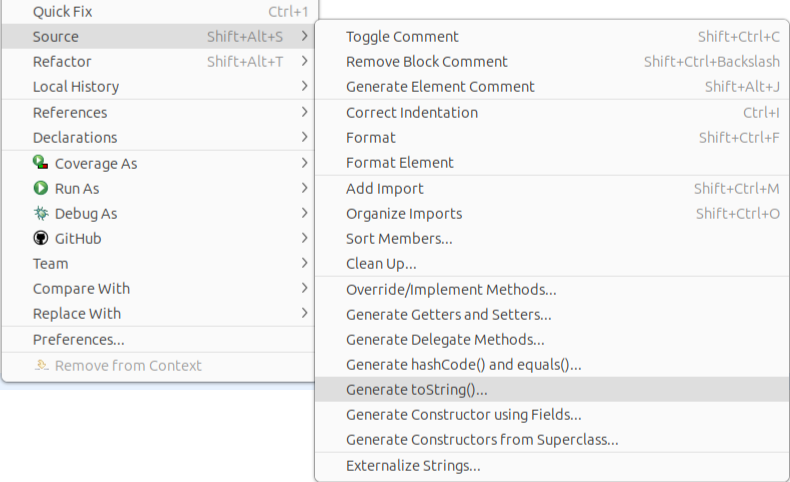
Task: Select Externalize Strings option
Action: pos(413,466)
